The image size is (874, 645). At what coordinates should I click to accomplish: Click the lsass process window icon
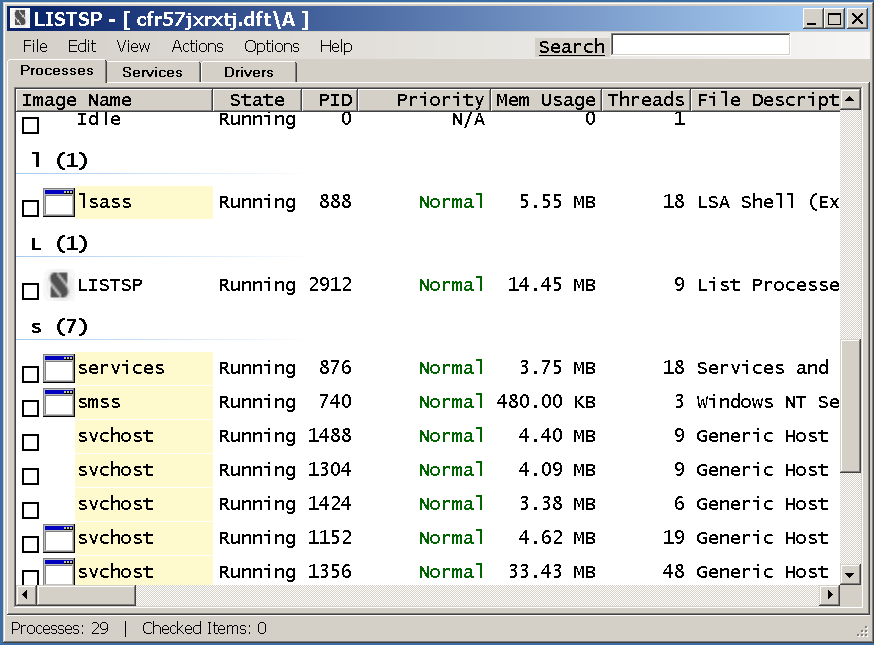tap(59, 202)
